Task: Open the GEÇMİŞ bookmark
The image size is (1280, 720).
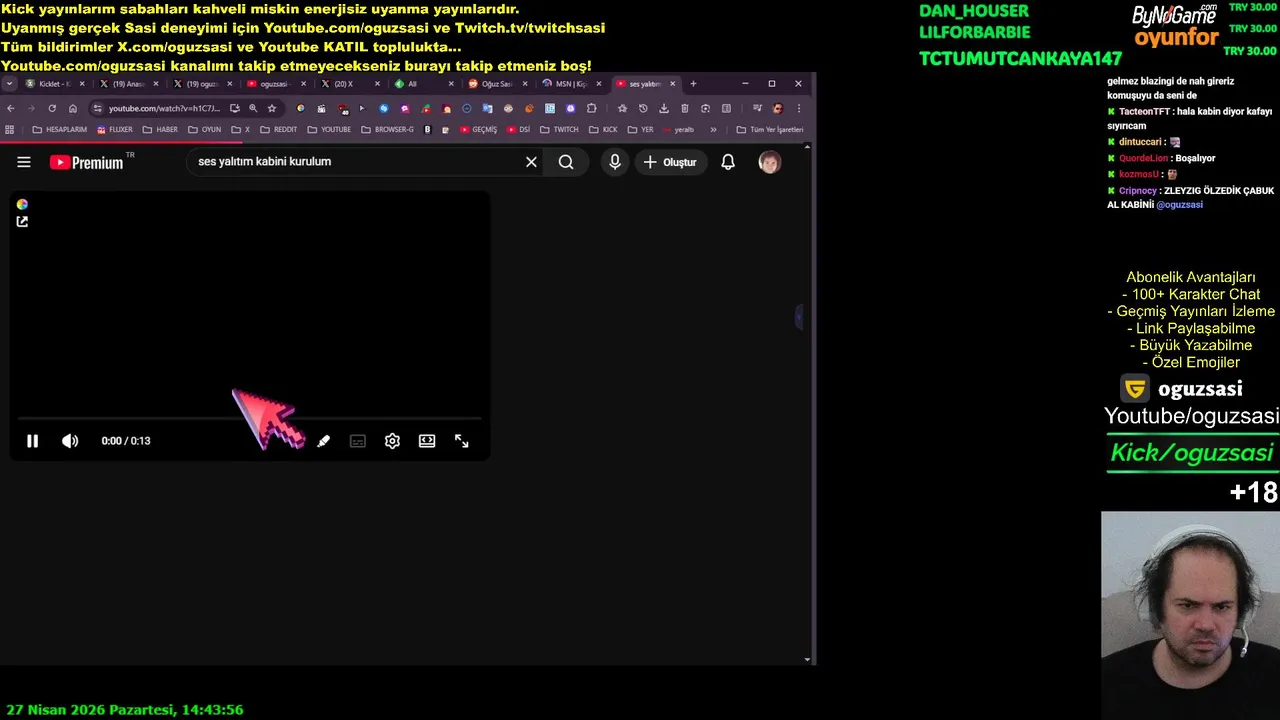Action: pyautogui.click(x=479, y=130)
